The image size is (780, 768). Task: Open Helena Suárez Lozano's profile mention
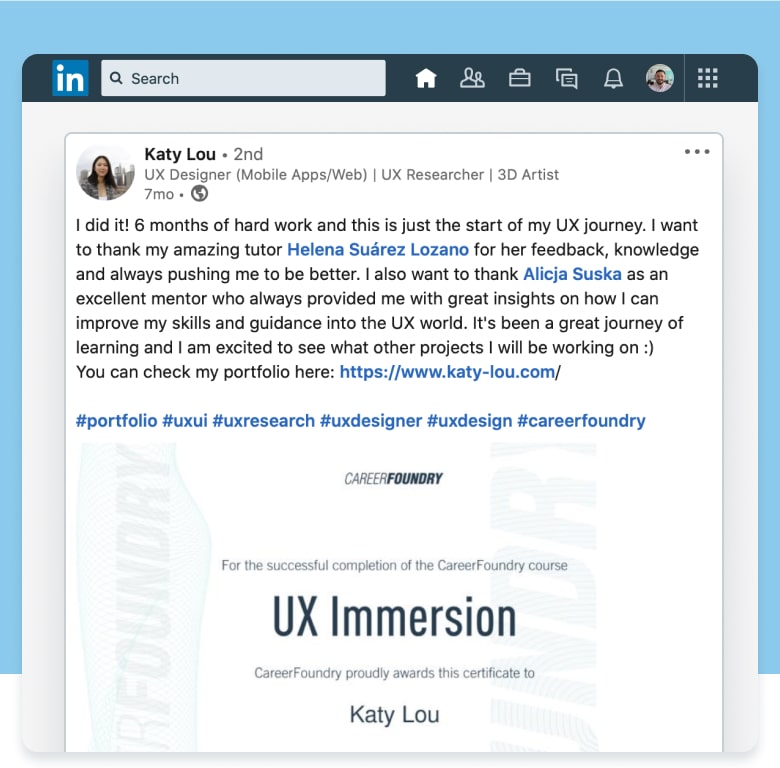(378, 250)
